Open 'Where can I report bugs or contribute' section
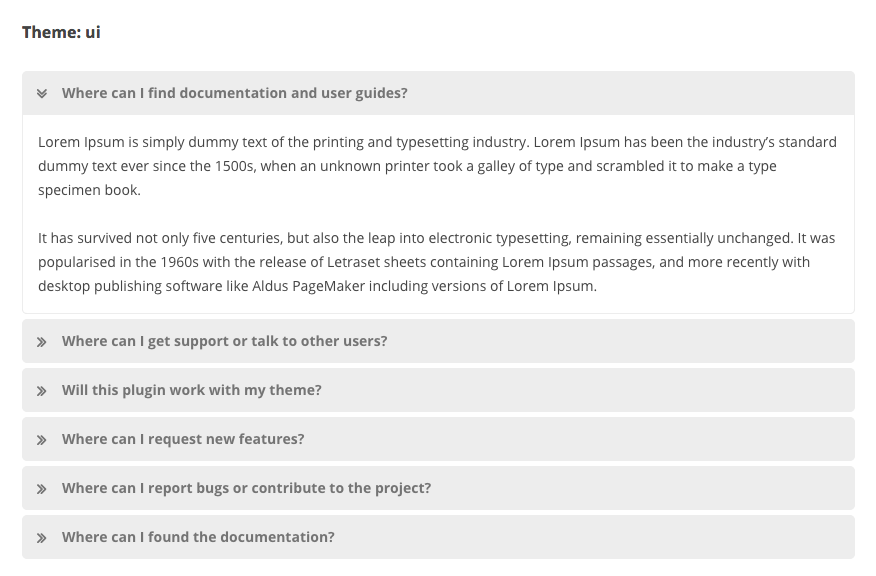Image resolution: width=876 pixels, height=576 pixels. [x=246, y=488]
